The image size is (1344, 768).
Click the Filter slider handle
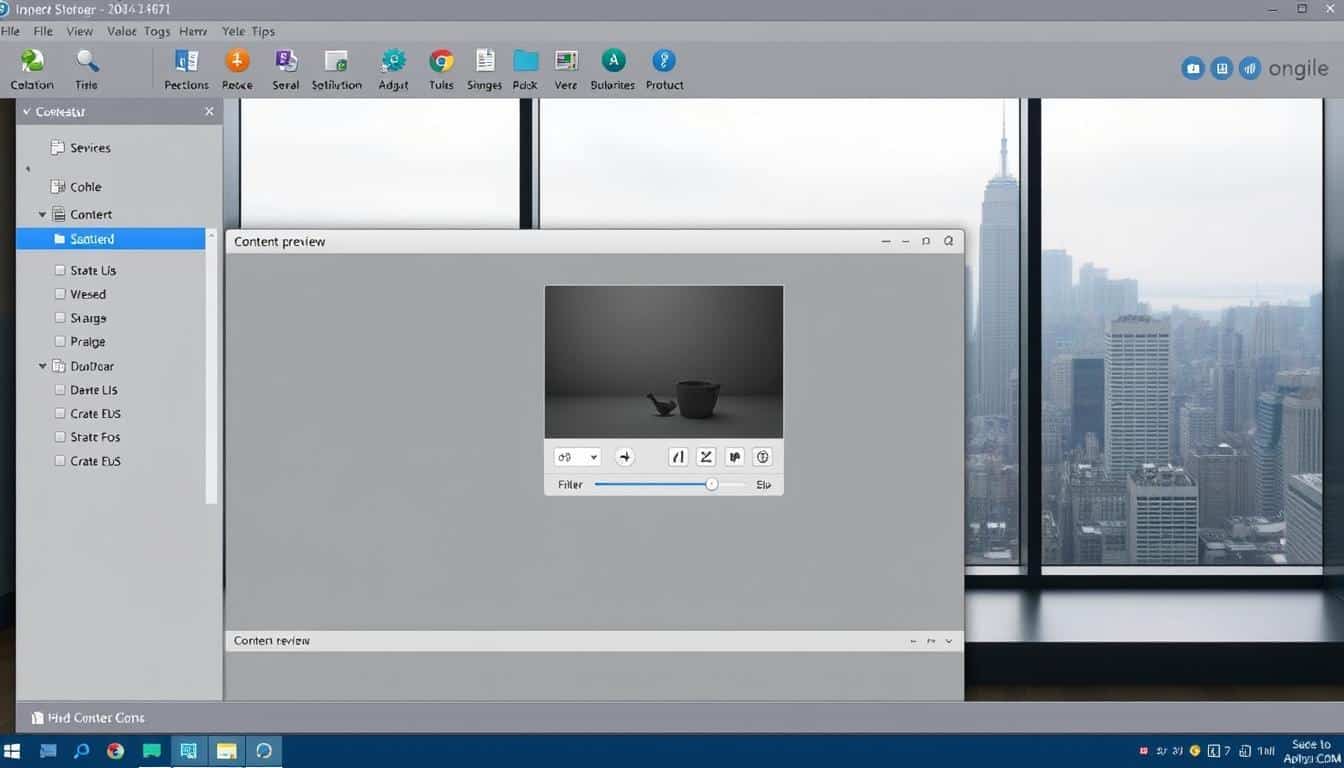point(711,485)
